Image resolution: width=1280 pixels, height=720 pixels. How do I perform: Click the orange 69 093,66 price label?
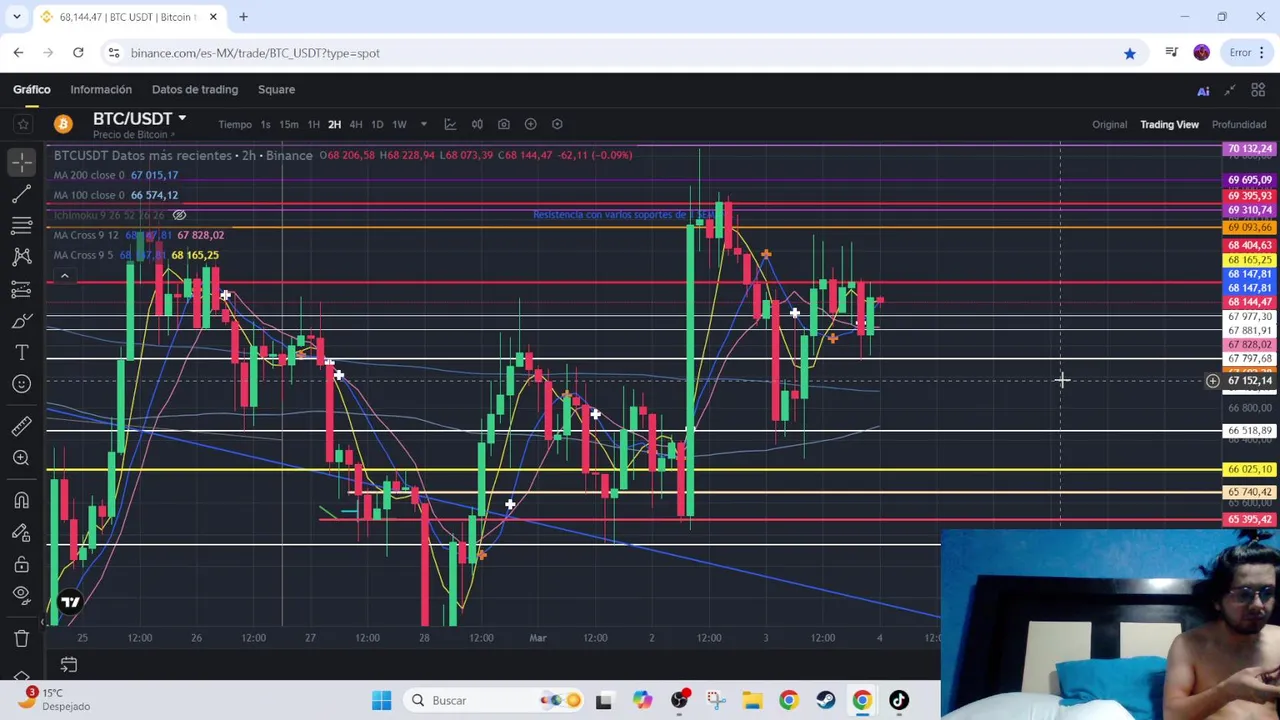tap(1250, 228)
